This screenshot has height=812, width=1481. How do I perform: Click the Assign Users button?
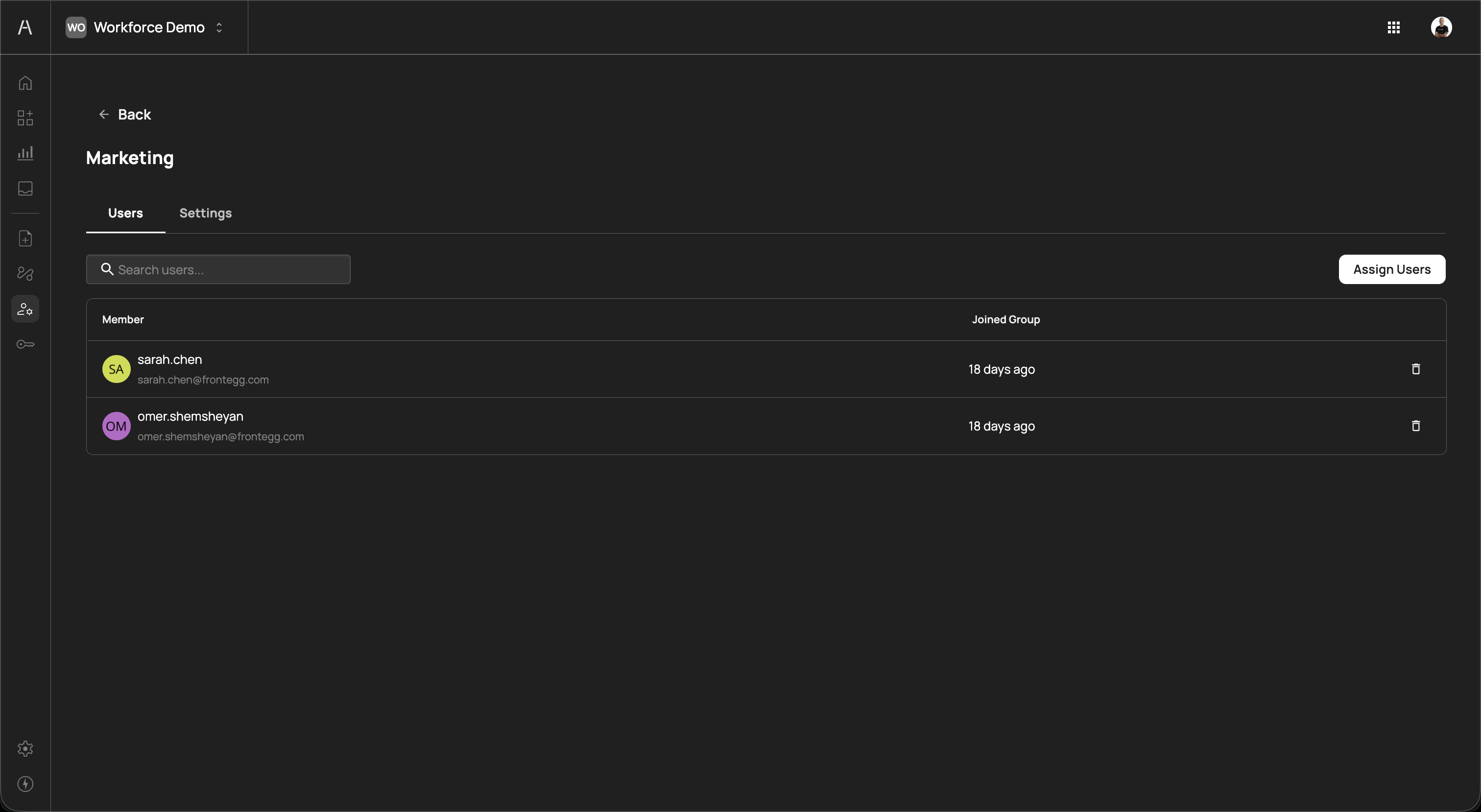coord(1391,270)
